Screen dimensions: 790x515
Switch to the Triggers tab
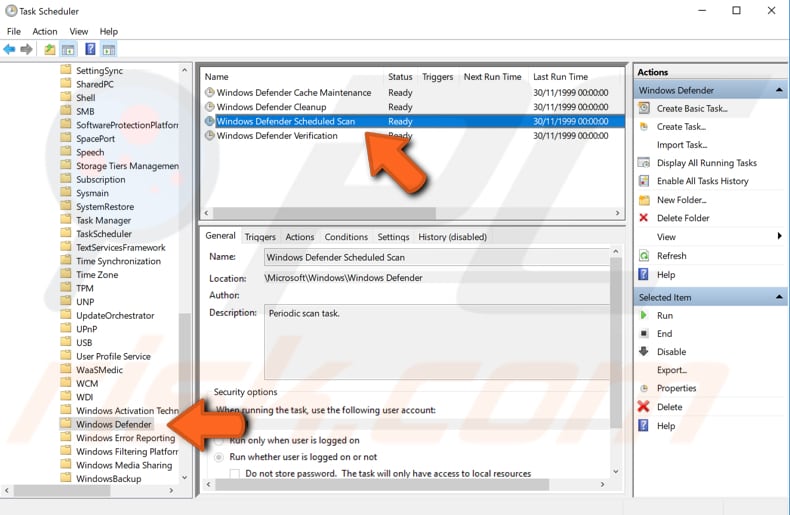click(x=260, y=237)
